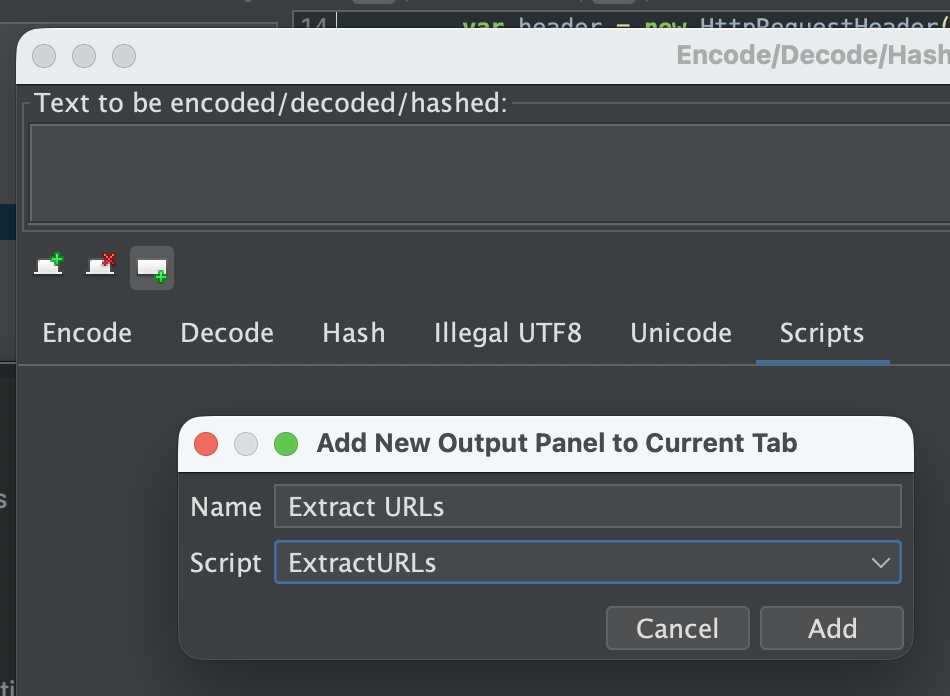
Task: Click the remove tab icon with red X
Action: 99,264
